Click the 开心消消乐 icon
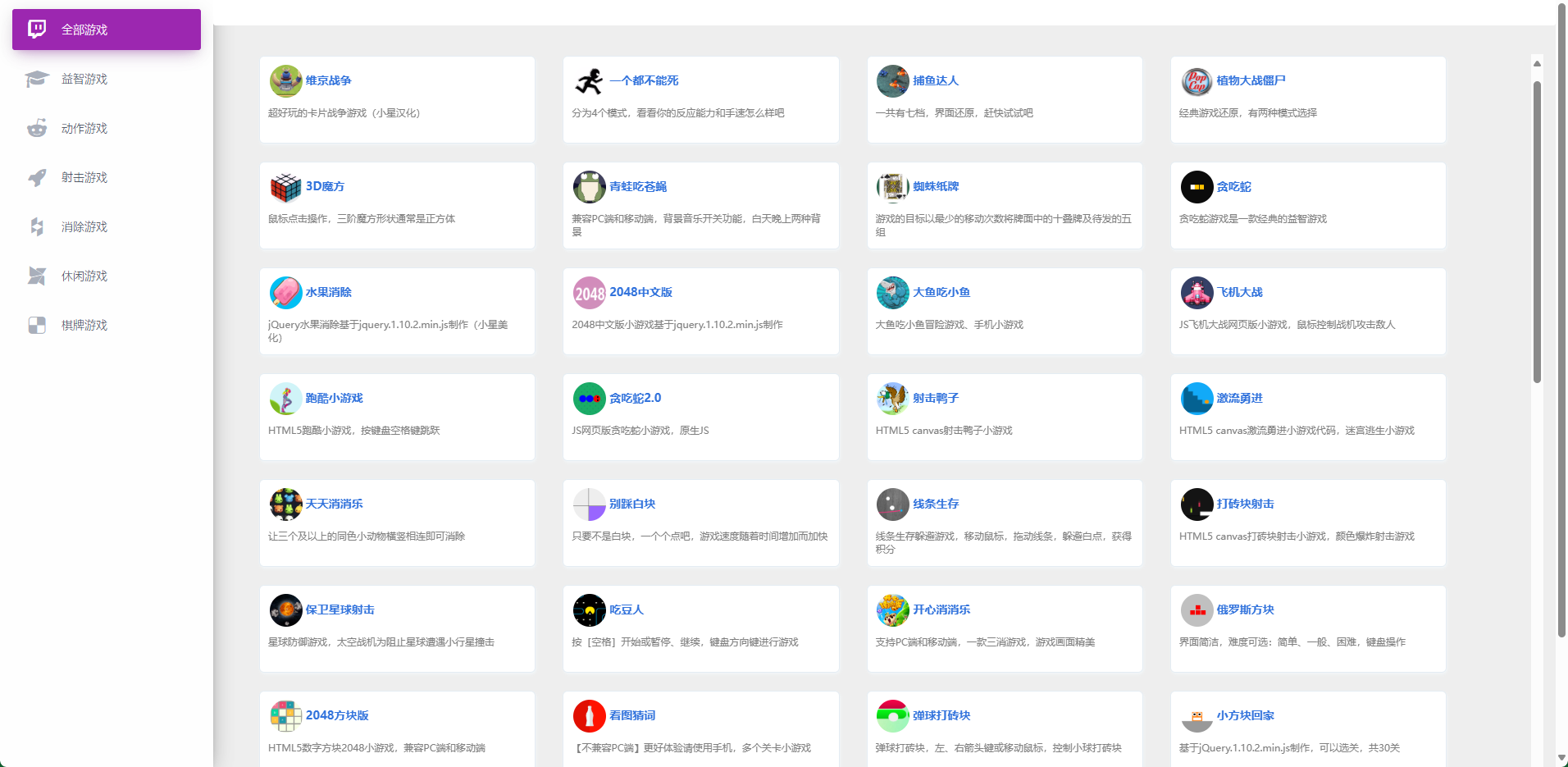The image size is (1568, 767). 892,610
